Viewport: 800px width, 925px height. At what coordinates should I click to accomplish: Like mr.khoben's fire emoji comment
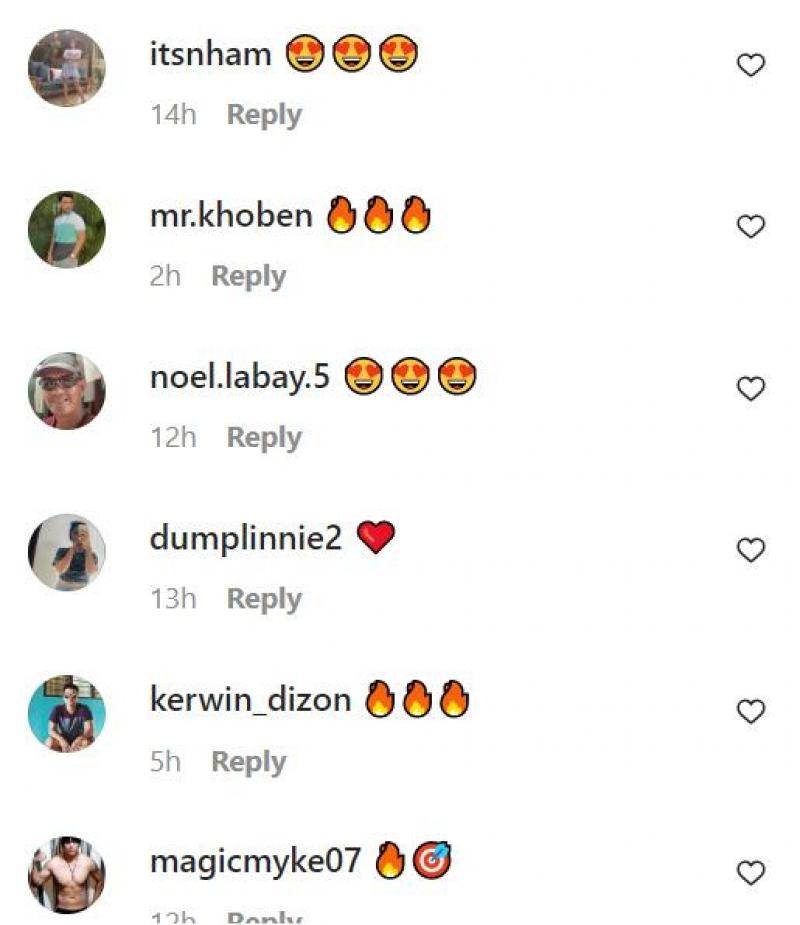click(x=750, y=227)
